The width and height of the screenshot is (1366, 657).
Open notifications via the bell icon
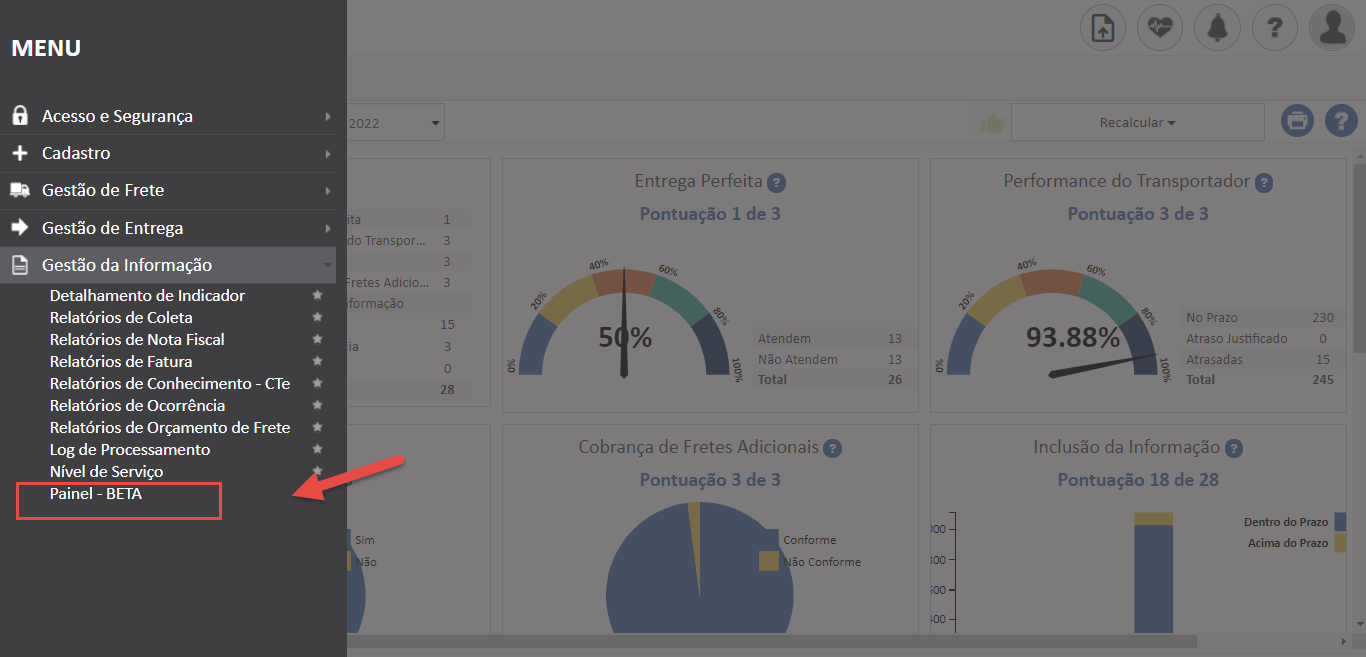click(1217, 27)
